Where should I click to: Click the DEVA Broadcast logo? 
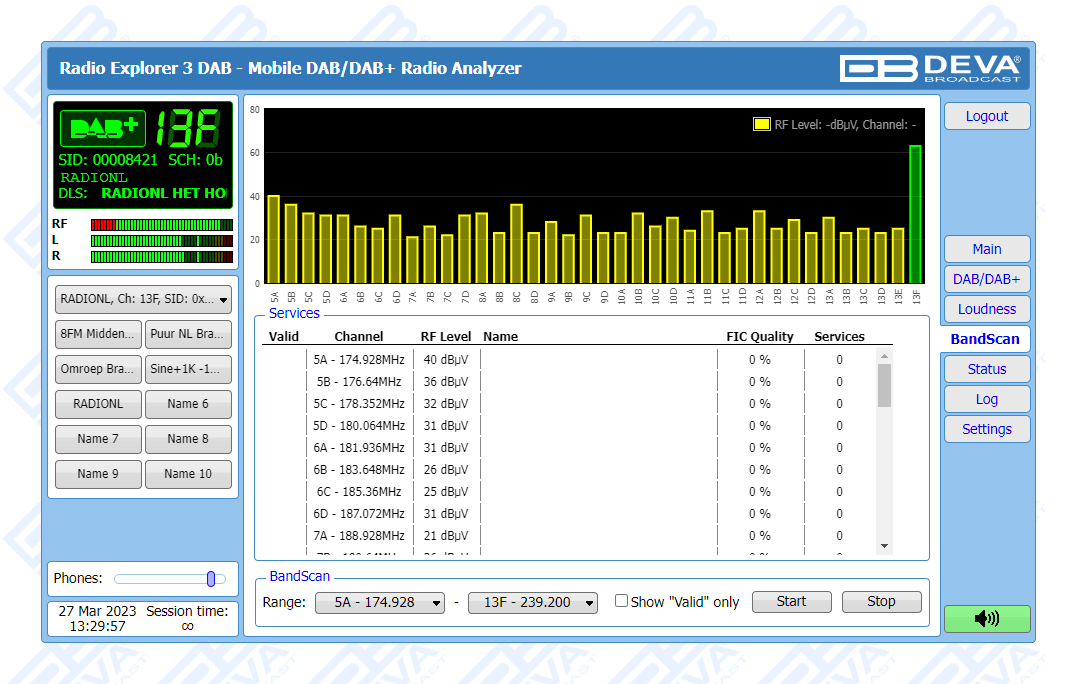pos(930,68)
